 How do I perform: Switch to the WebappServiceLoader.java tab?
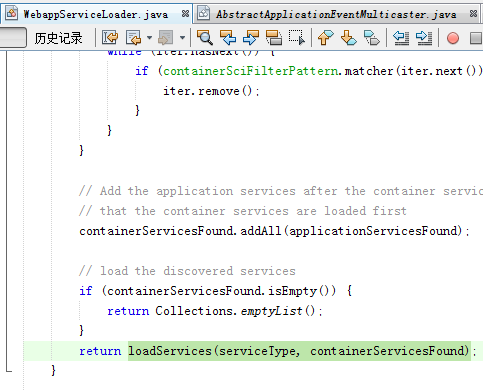tap(95, 14)
